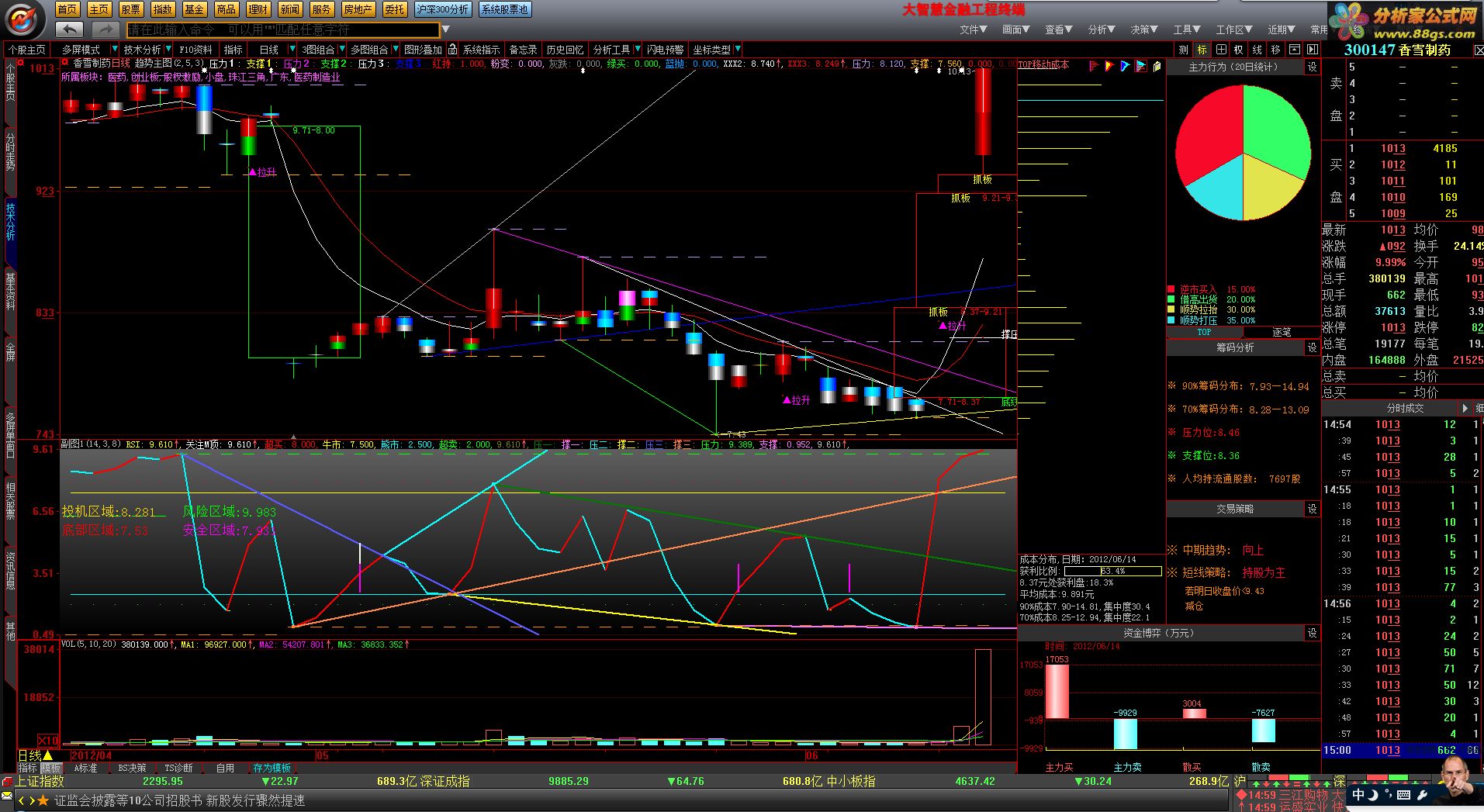Click the 日线 period indicator under the chart
Screen dimensions: 1484x812
tap(36, 755)
